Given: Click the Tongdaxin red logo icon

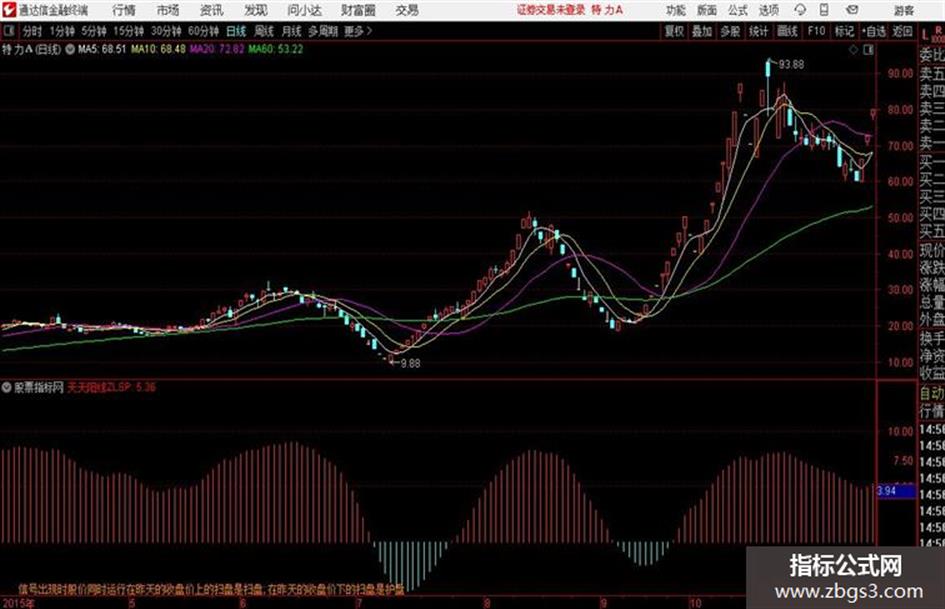Looking at the screenshot, I should (9, 10).
